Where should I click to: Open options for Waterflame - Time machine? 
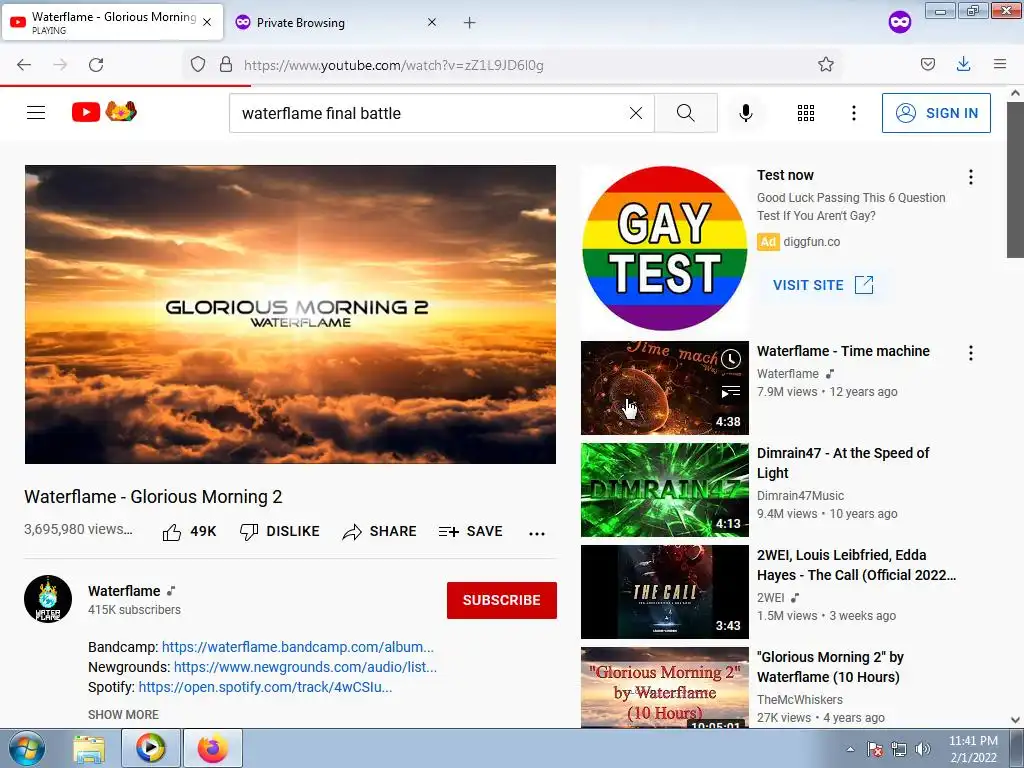point(971,353)
